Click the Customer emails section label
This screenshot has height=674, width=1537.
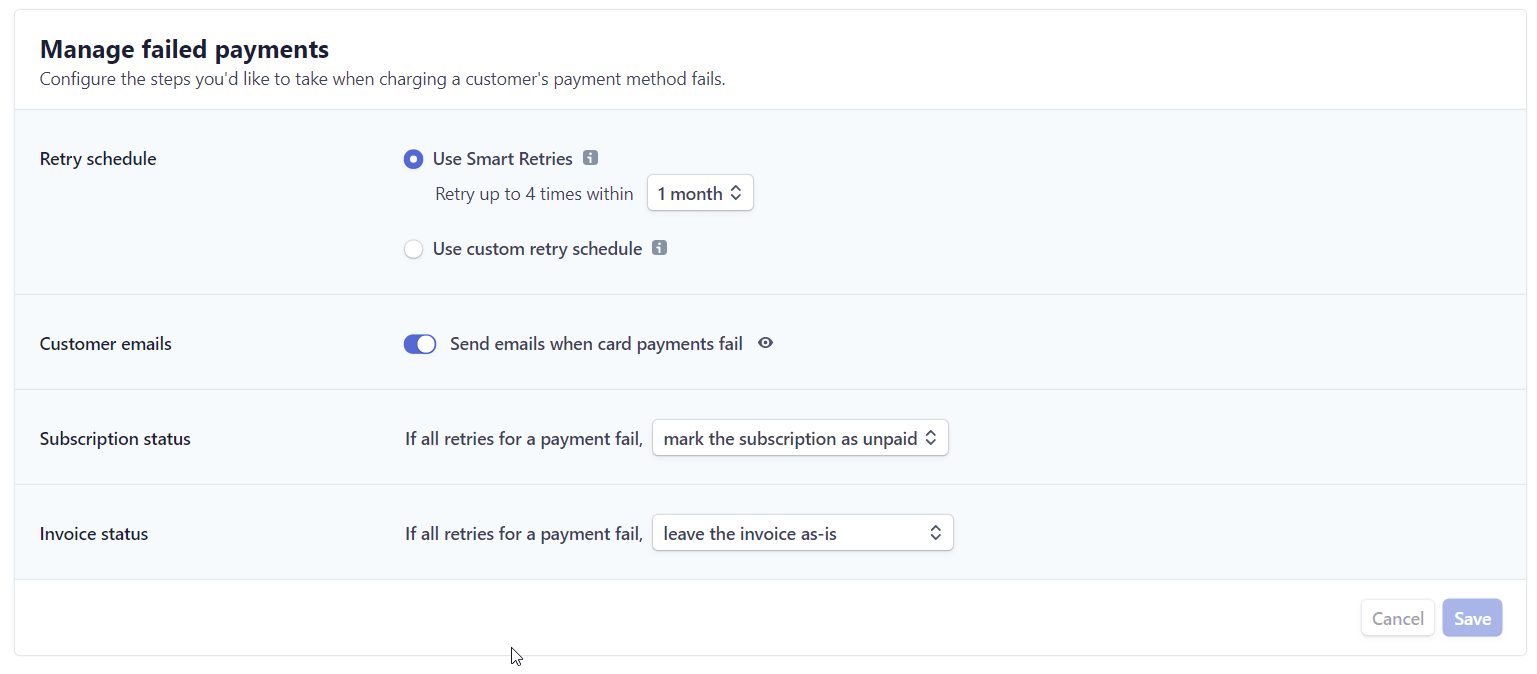pyautogui.click(x=105, y=343)
